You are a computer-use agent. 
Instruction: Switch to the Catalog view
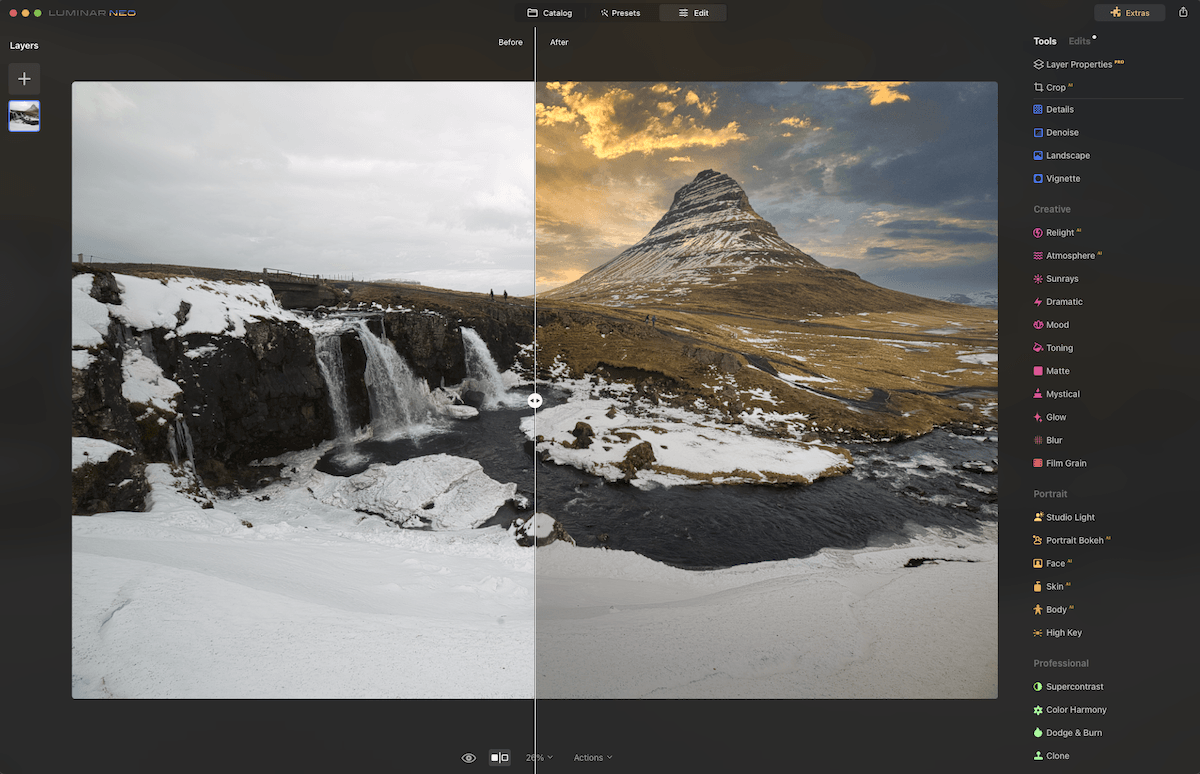(549, 13)
